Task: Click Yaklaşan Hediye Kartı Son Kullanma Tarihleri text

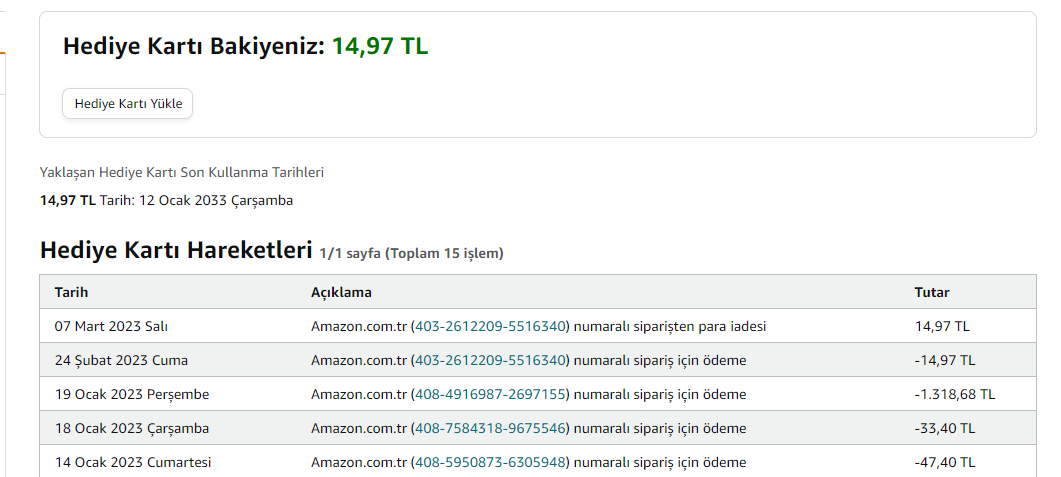Action: 181,172
